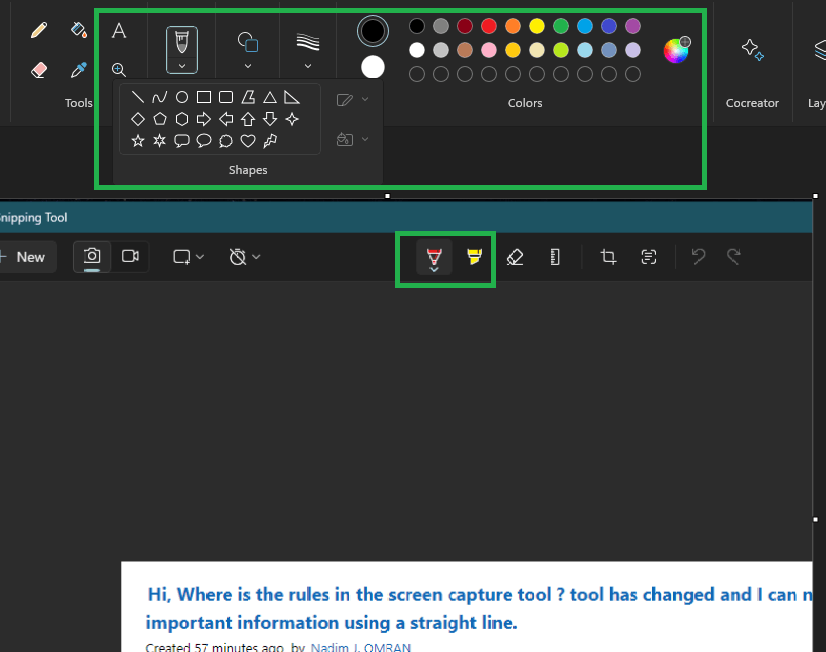This screenshot has width=826, height=652.
Task: Select the Fill bucket tool
Action: pos(78,29)
